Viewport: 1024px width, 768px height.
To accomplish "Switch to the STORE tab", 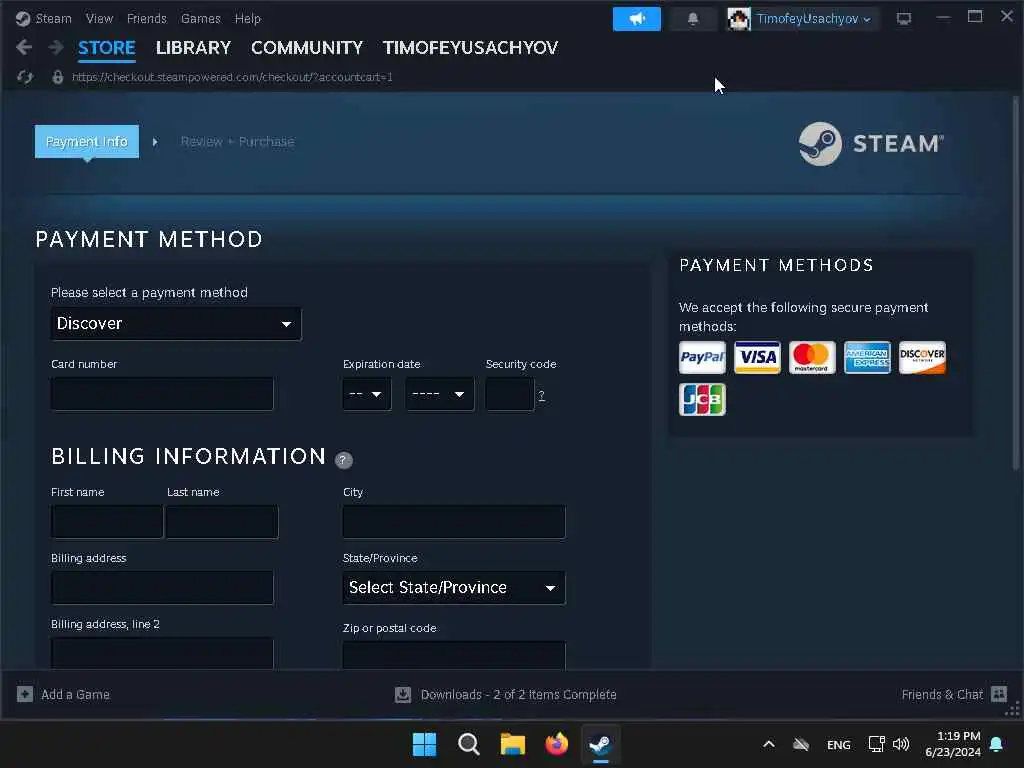I will point(106,48).
